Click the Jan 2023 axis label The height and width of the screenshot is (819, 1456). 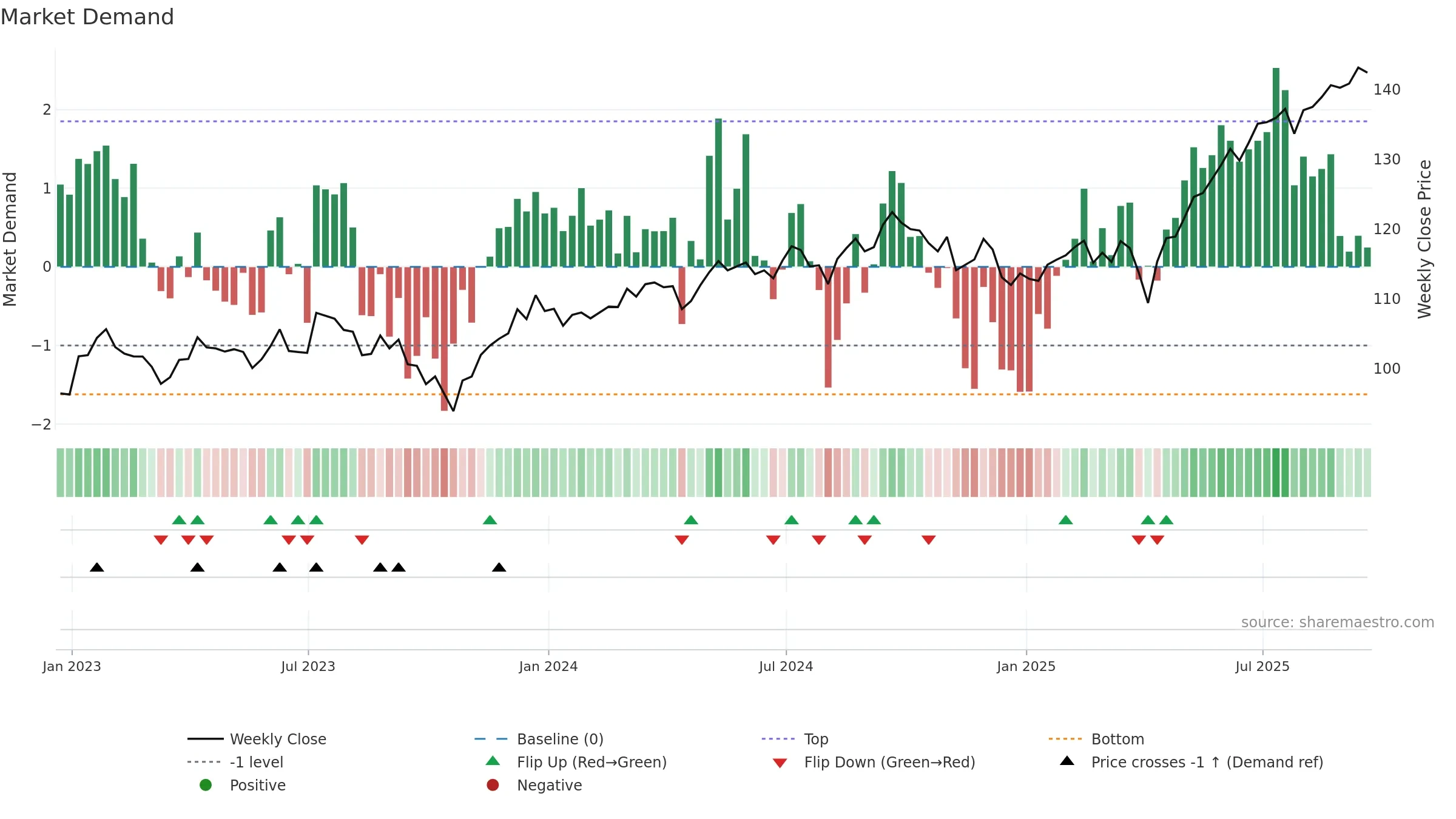click(x=72, y=667)
